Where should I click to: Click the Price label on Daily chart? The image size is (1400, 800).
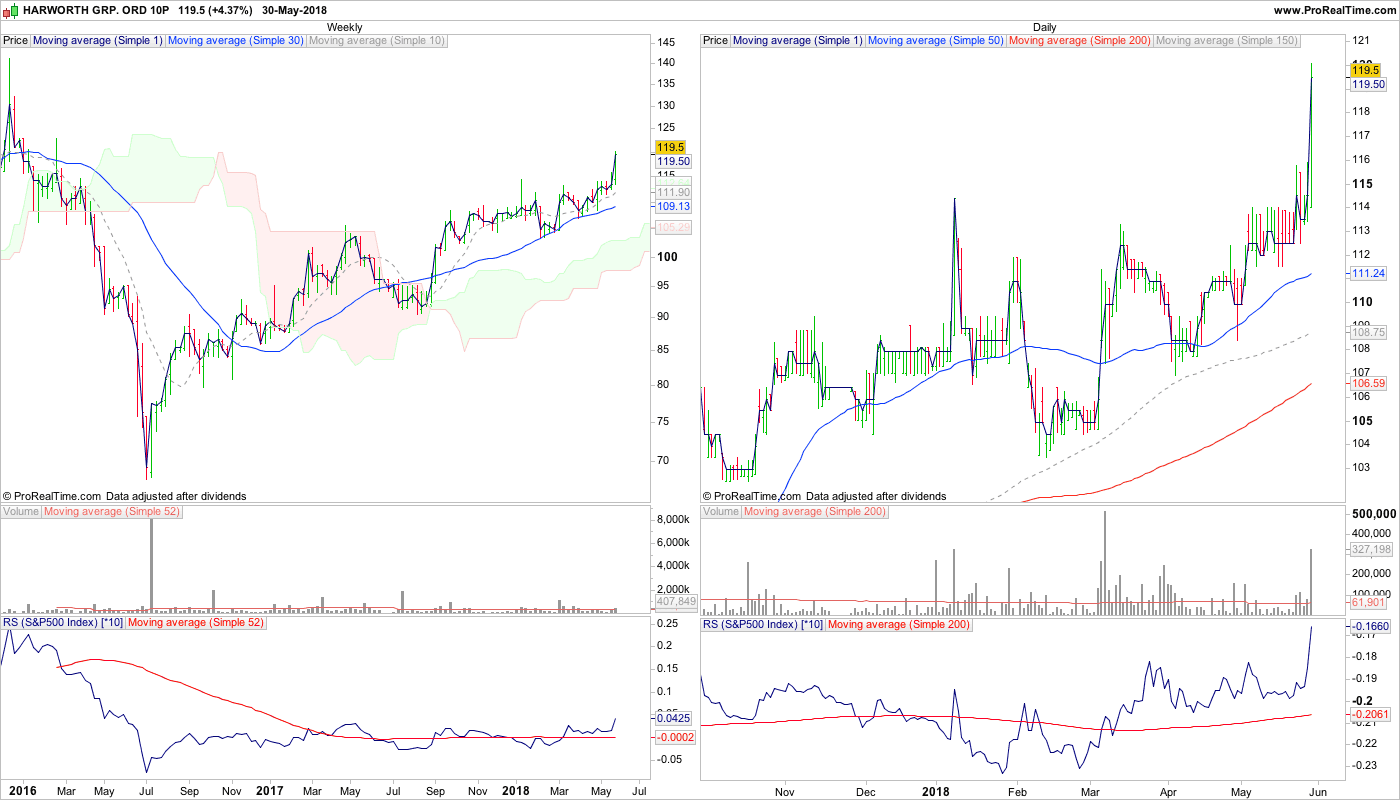(716, 41)
